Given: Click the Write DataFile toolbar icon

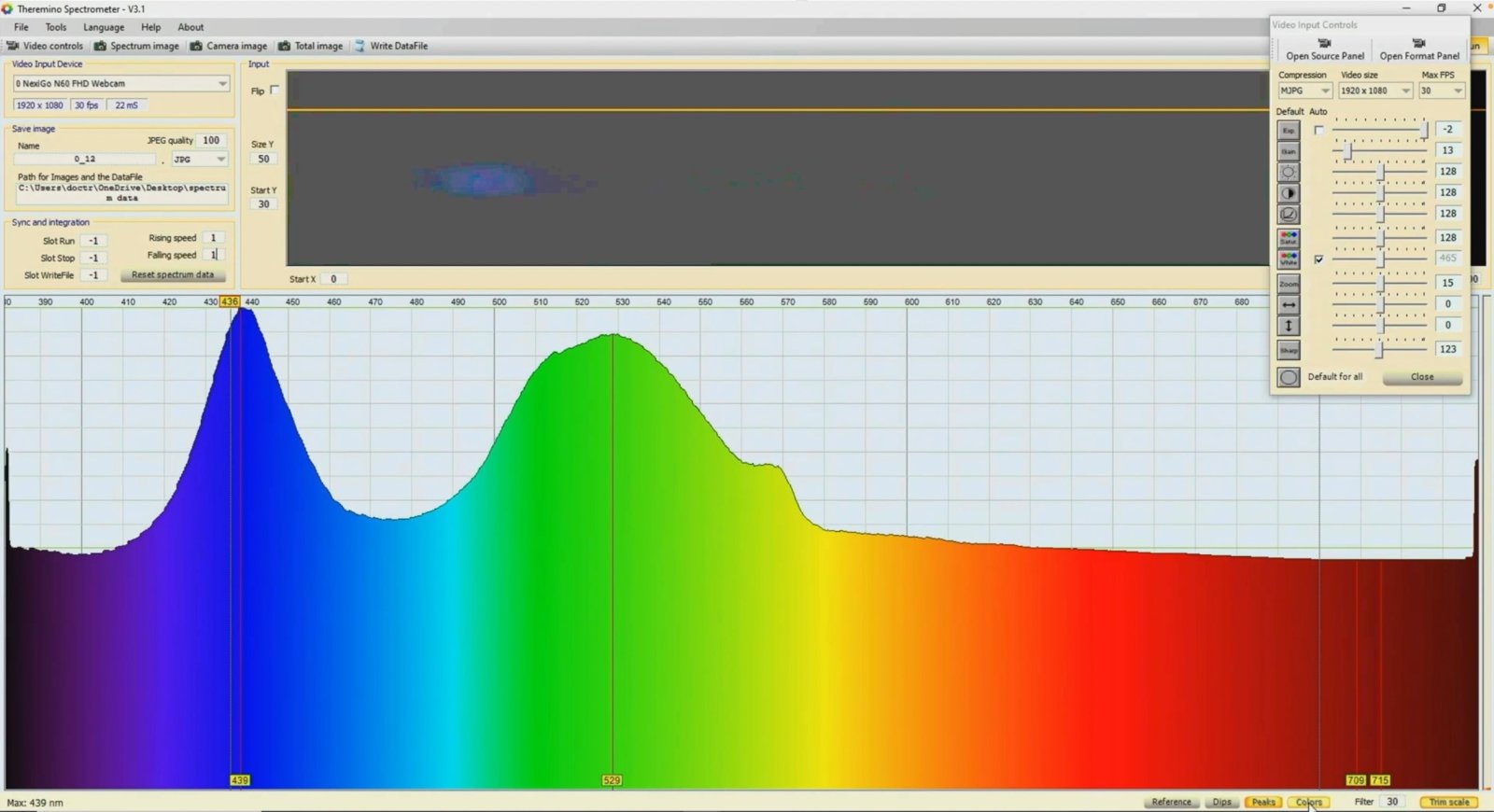Looking at the screenshot, I should [359, 46].
